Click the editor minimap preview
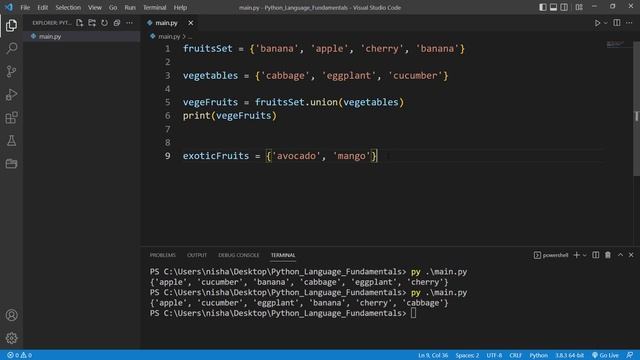 tap(617, 44)
